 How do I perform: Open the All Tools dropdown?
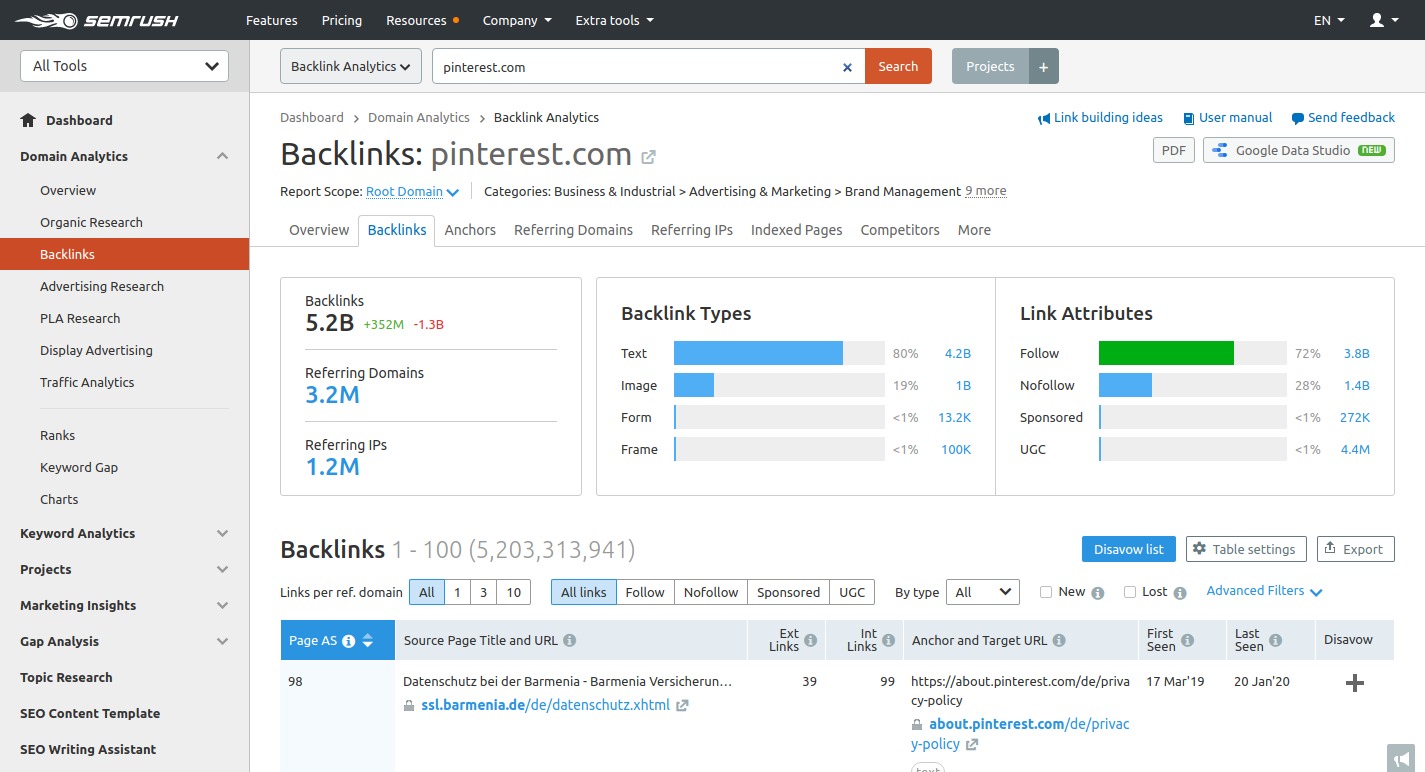pyautogui.click(x=125, y=66)
